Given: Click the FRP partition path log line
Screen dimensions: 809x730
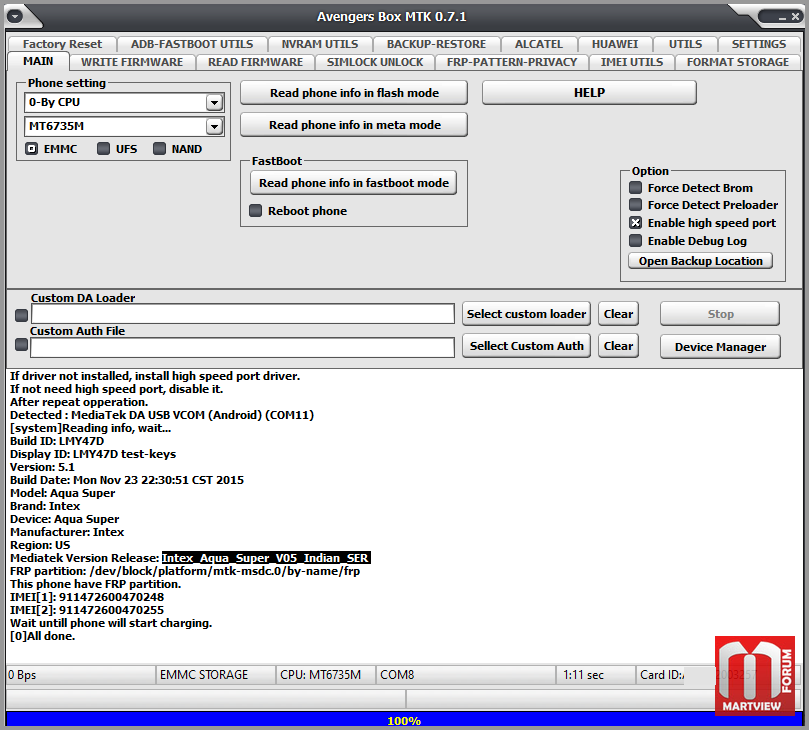Looking at the screenshot, I should point(185,571).
